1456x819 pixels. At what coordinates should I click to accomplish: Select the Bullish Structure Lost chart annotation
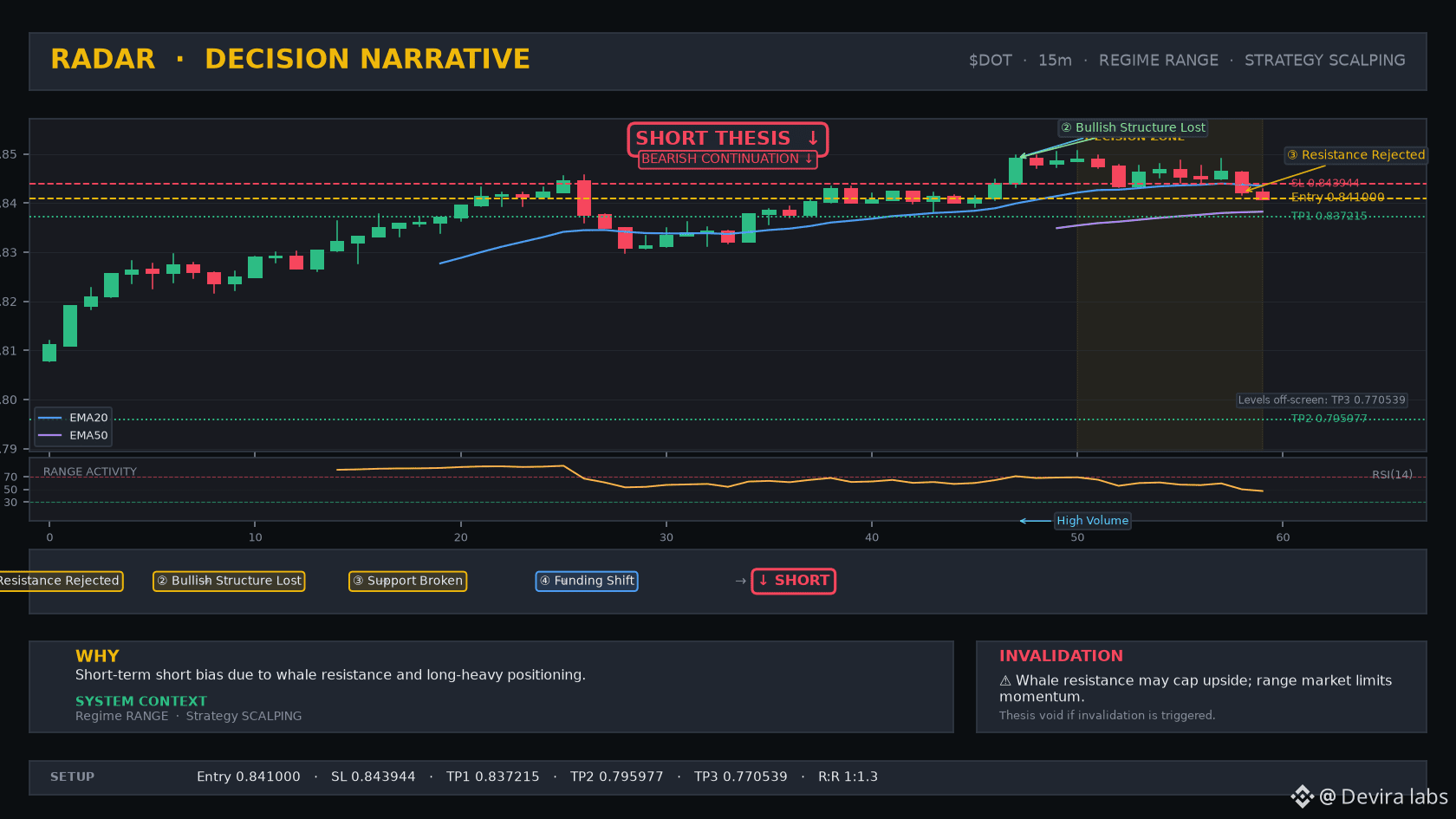tap(1134, 127)
